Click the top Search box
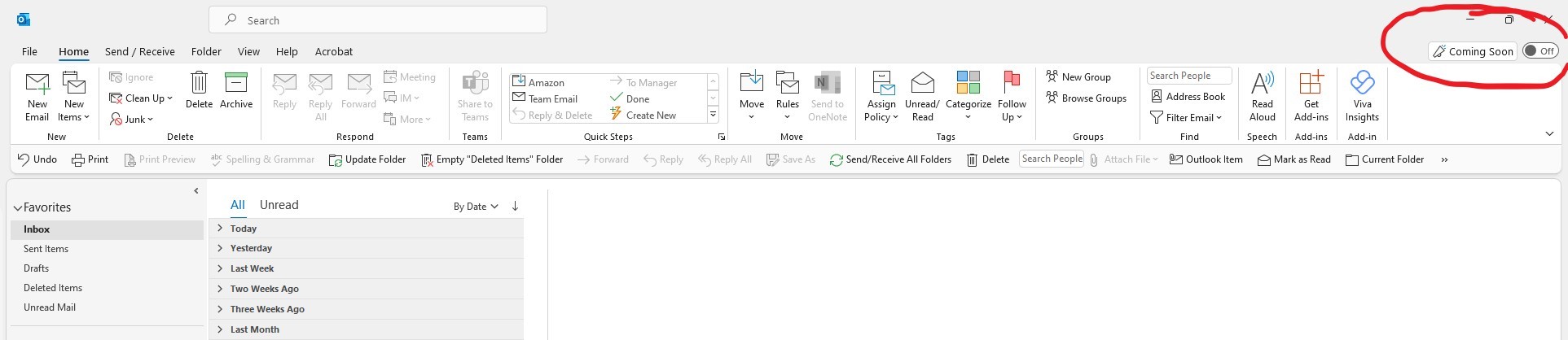 (x=378, y=20)
